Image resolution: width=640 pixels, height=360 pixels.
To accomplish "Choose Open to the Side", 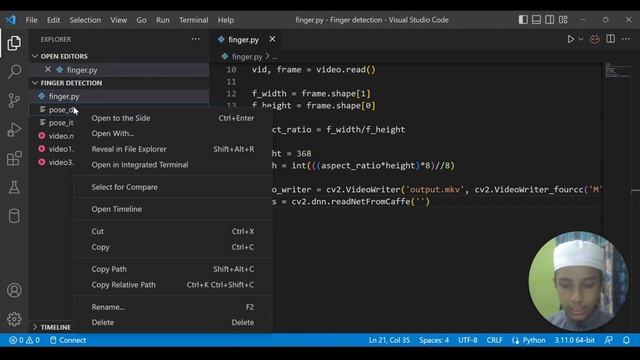I will (173, 118).
